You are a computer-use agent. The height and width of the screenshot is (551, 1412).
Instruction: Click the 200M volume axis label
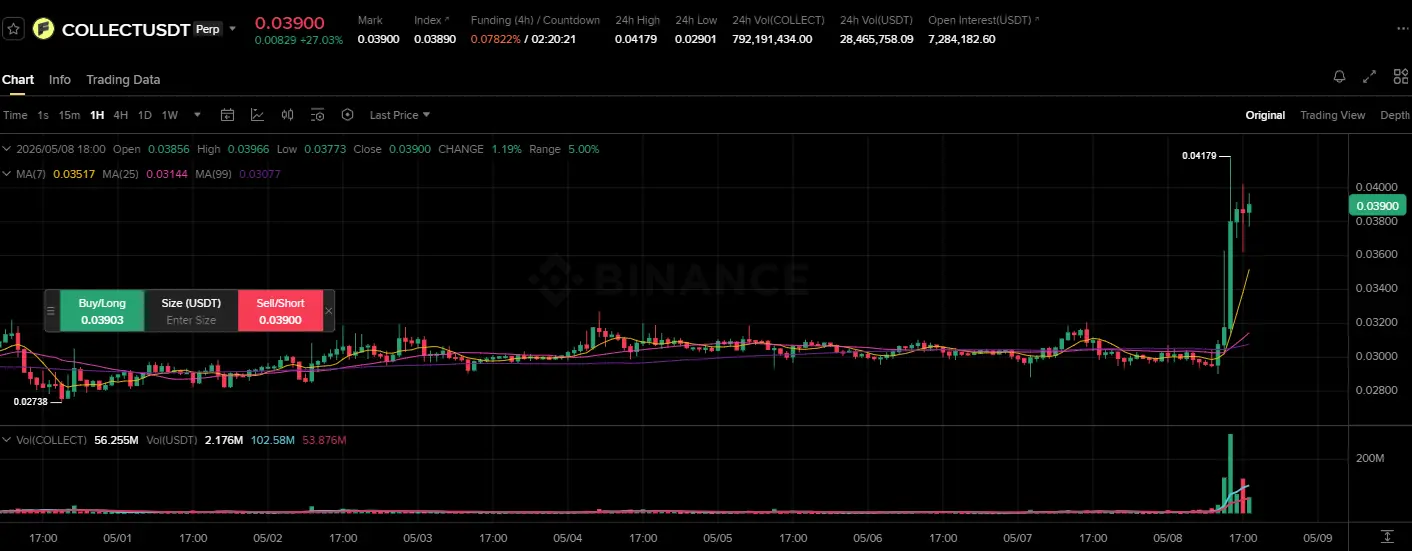(1369, 458)
